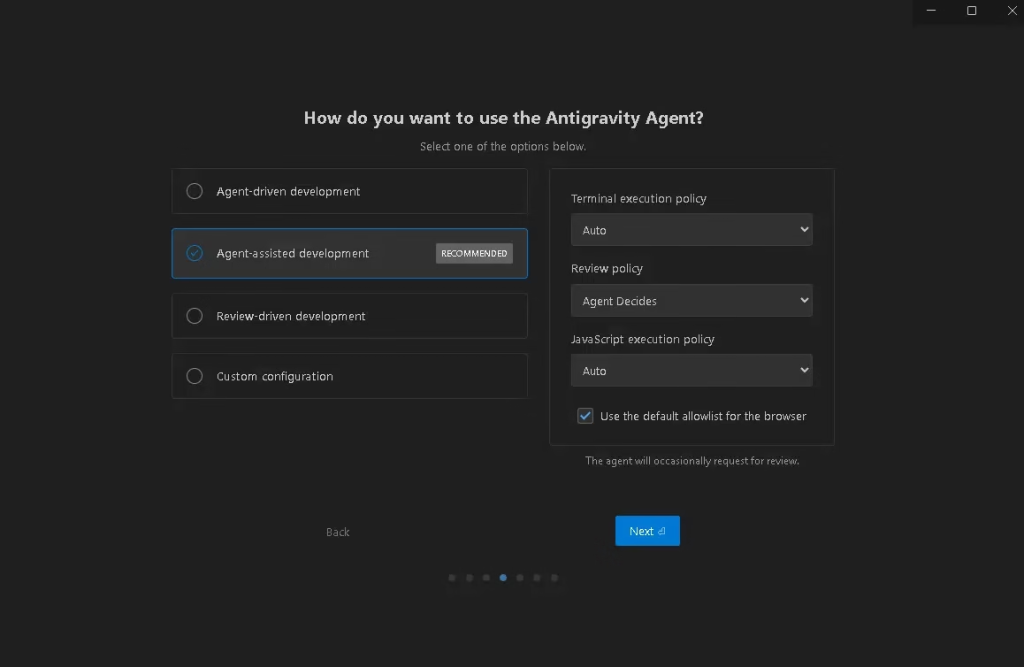Go Back to the previous step
Viewport: 1024px width, 667px height.
click(x=338, y=532)
